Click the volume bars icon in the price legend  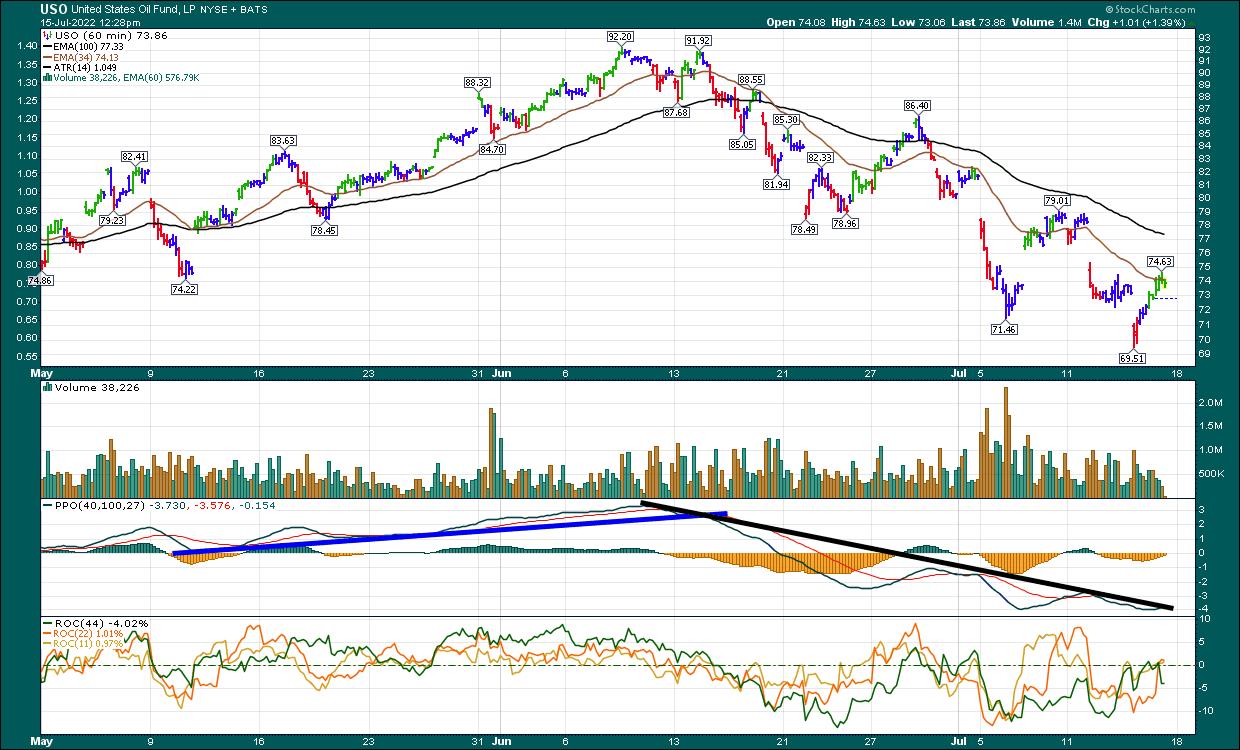[47, 74]
